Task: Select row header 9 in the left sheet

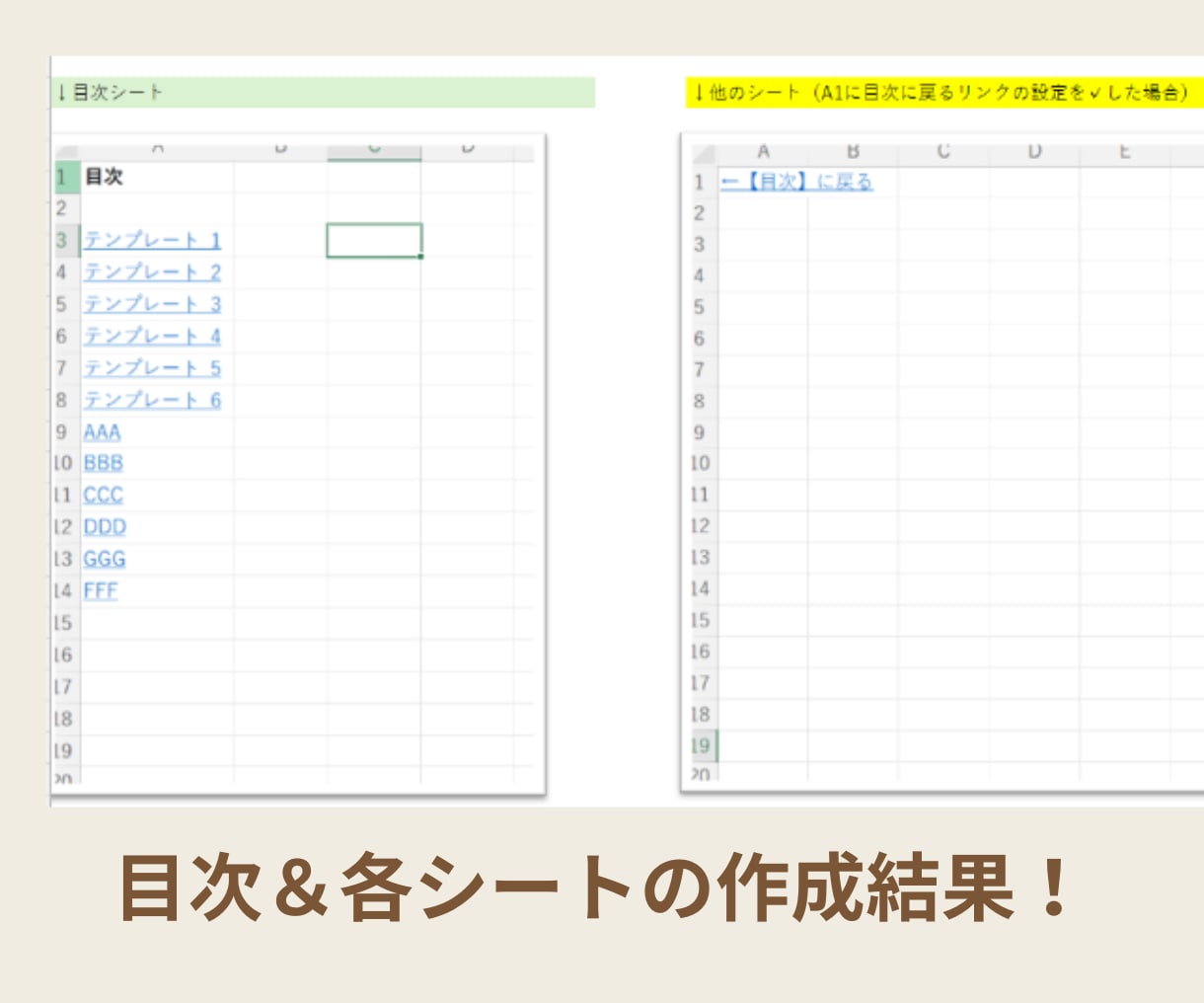Action: coord(66,432)
